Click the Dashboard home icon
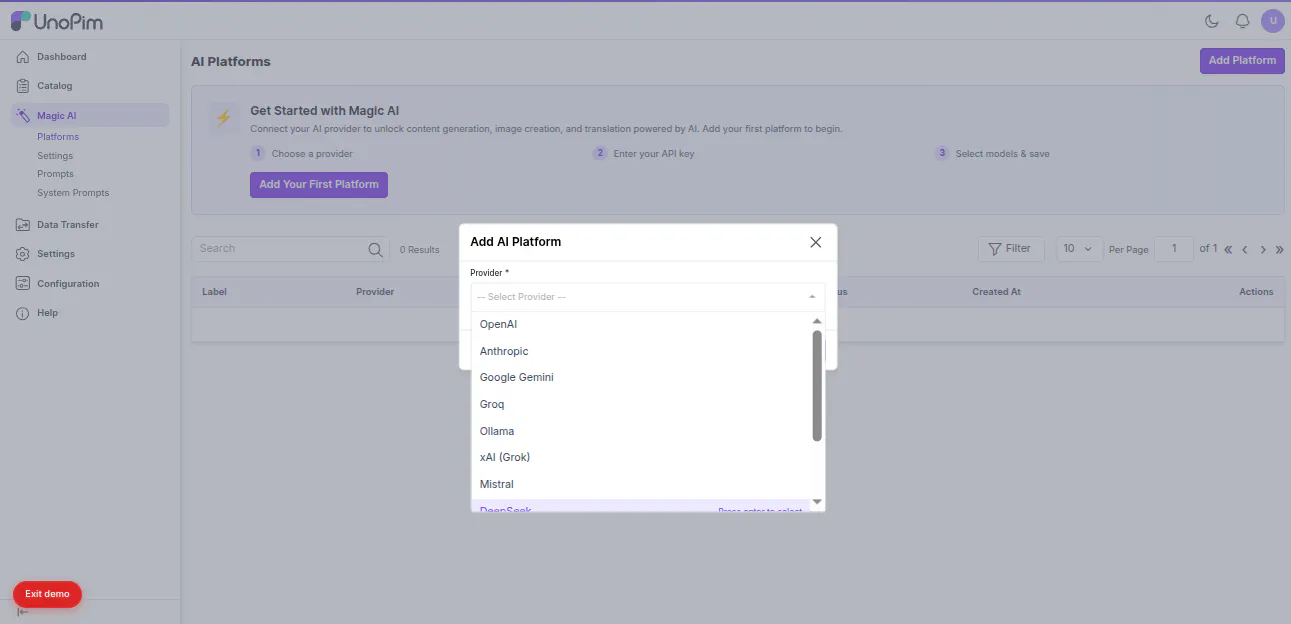Screen dimensions: 1291x624 tap(23, 57)
